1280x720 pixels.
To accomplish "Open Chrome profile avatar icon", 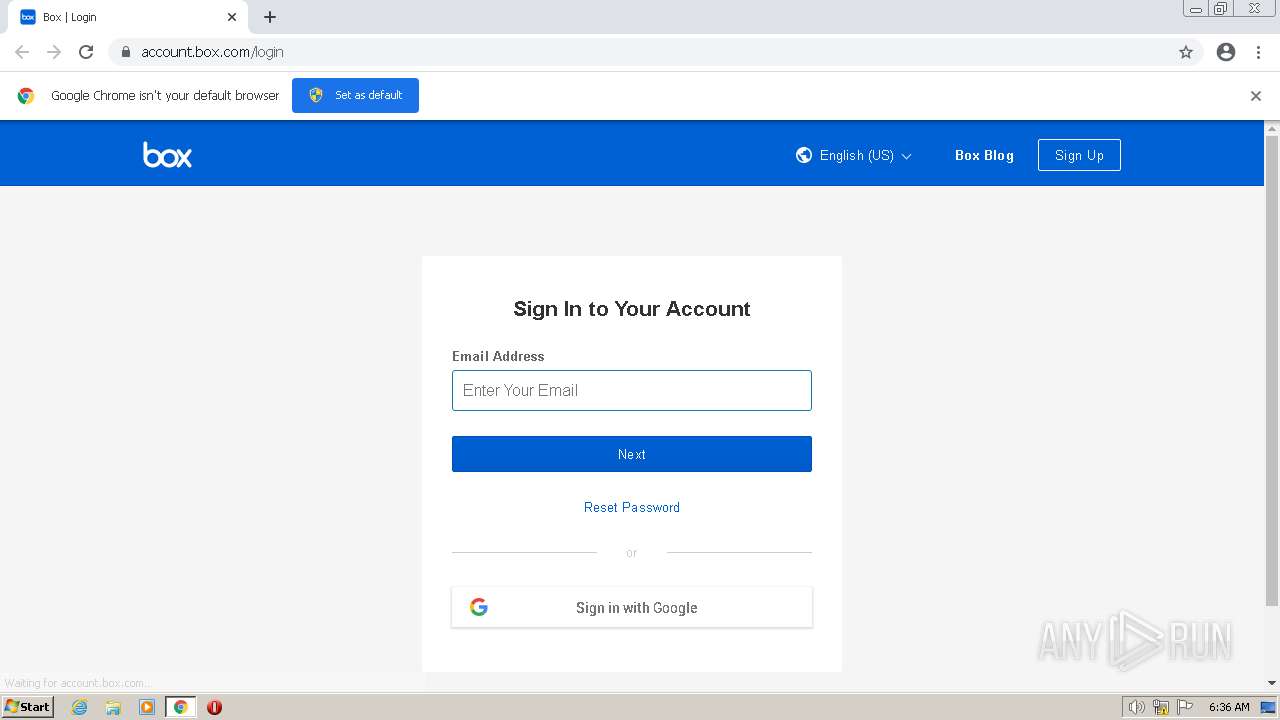I will (1226, 52).
